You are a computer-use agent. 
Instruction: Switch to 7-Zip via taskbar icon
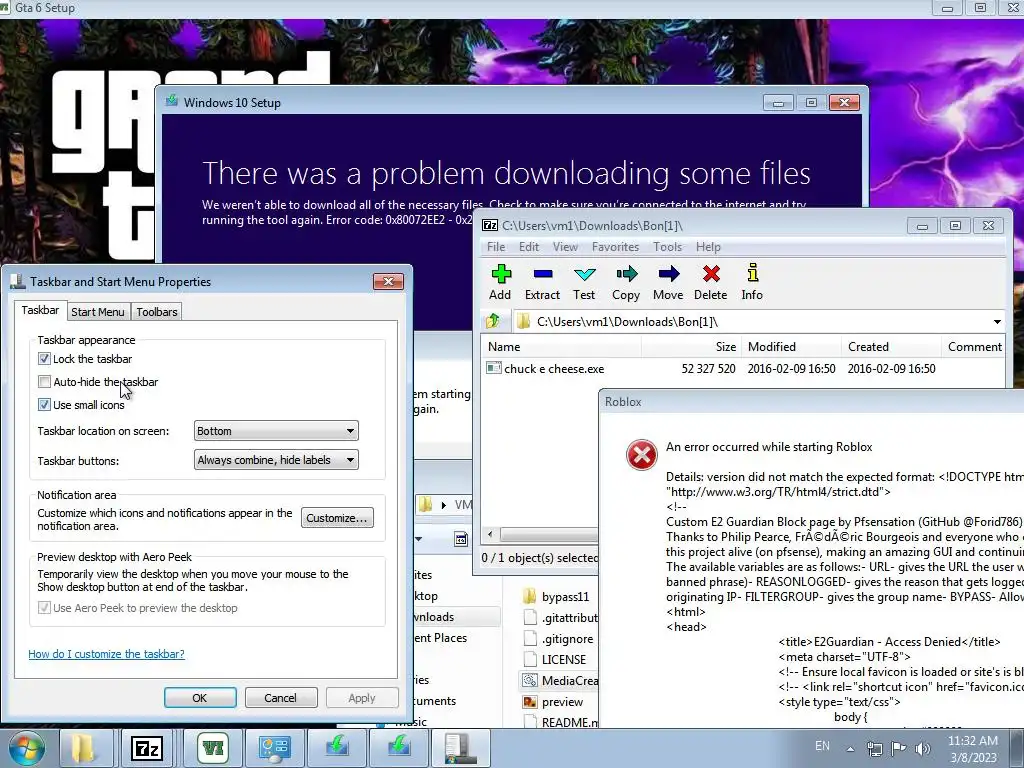click(x=147, y=748)
